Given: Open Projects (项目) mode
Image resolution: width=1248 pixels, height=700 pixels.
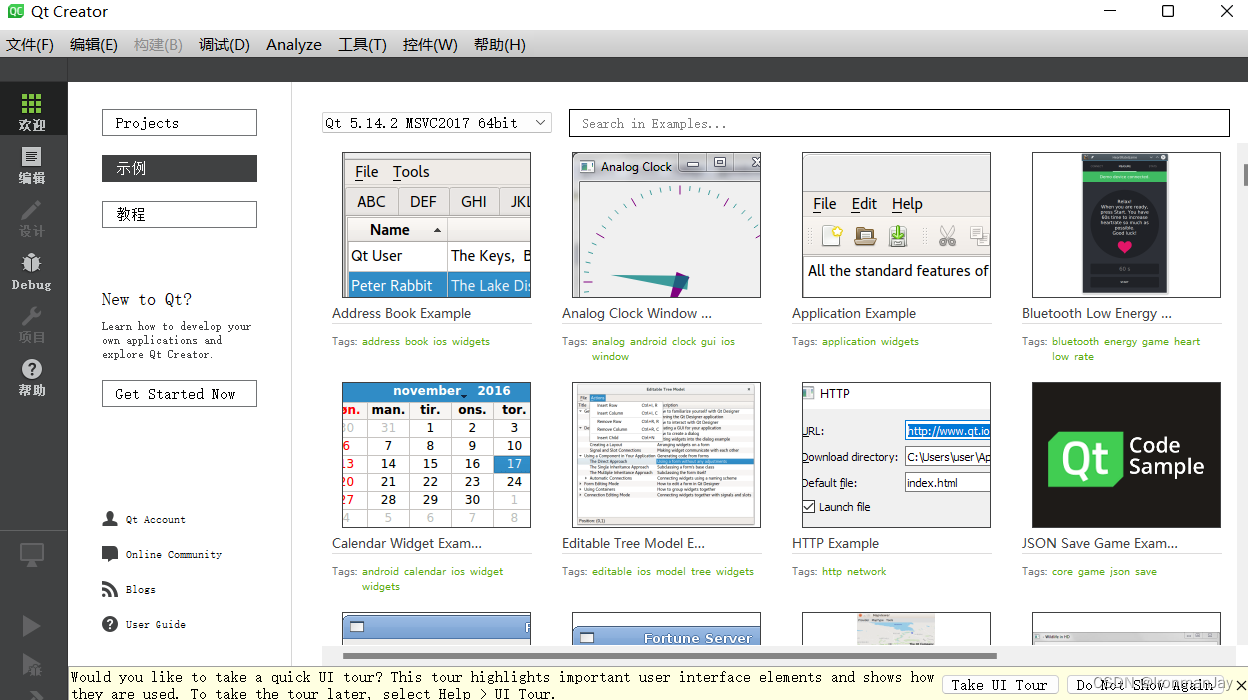Looking at the screenshot, I should coord(32,324).
